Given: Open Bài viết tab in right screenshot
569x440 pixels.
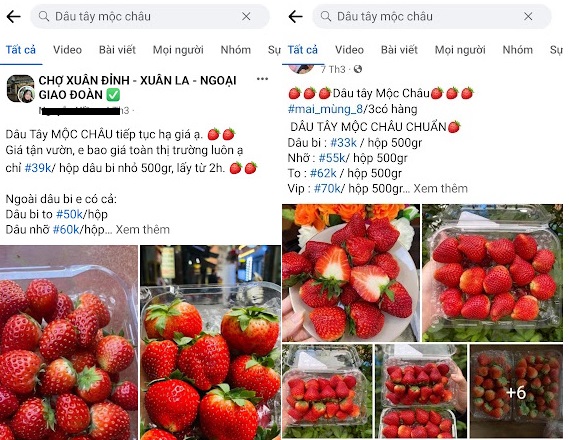Looking at the screenshot, I should [x=400, y=50].
